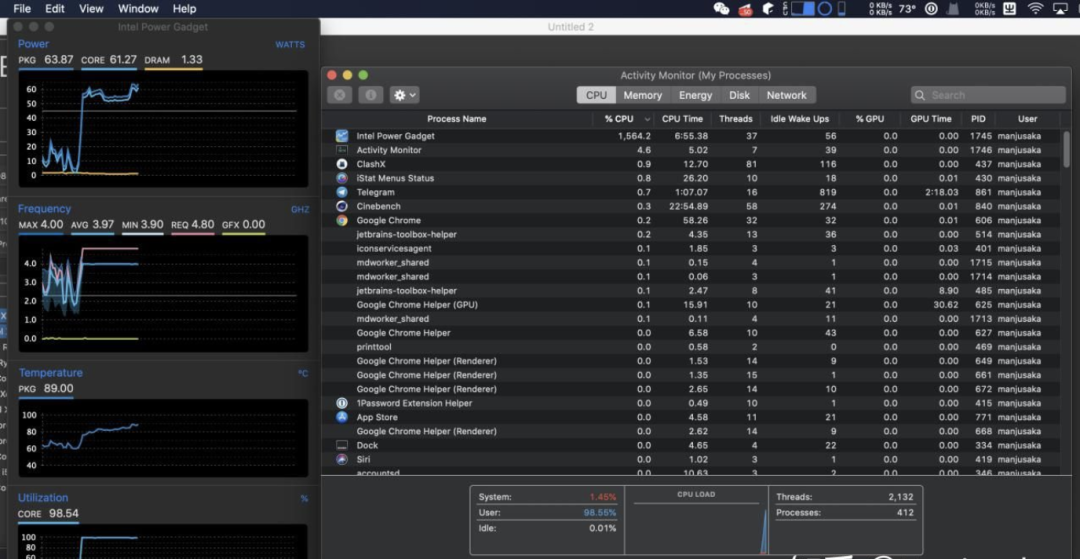This screenshot has height=559, width=1080.
Task: Sort by the % CPU column header
Action: (623, 119)
